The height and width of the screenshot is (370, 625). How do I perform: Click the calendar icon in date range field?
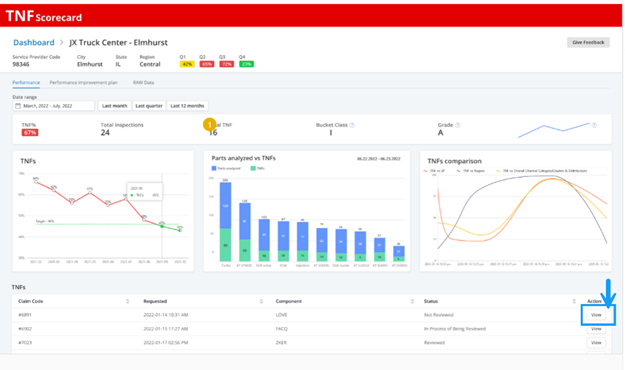click(18, 106)
